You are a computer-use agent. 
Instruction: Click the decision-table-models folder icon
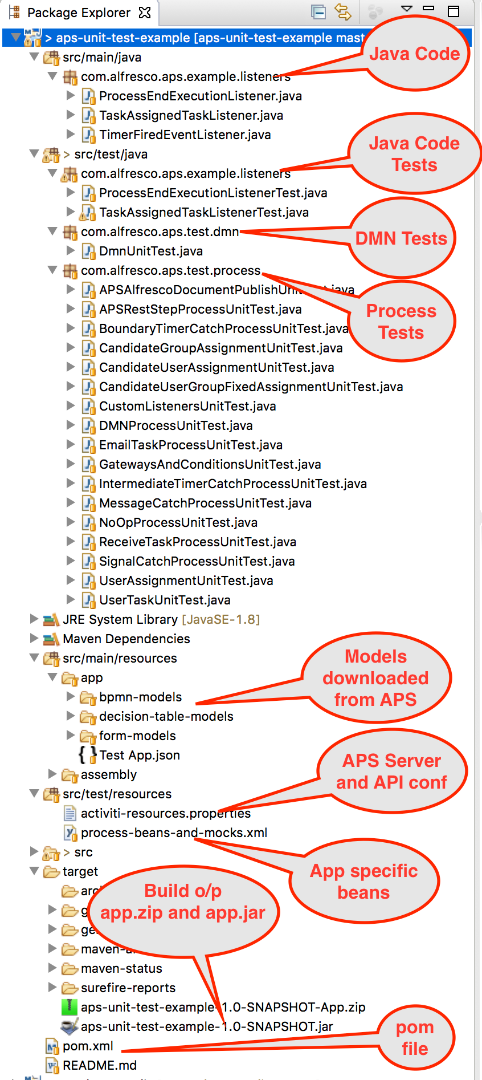[x=88, y=716]
